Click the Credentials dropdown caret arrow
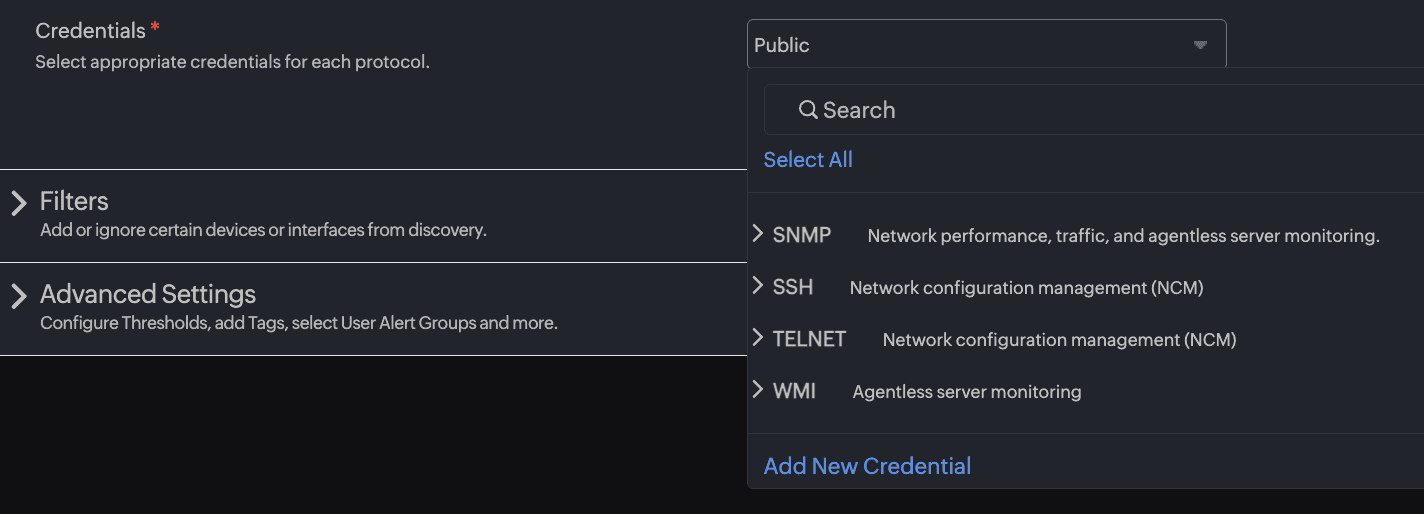1424x514 pixels. click(1200, 45)
